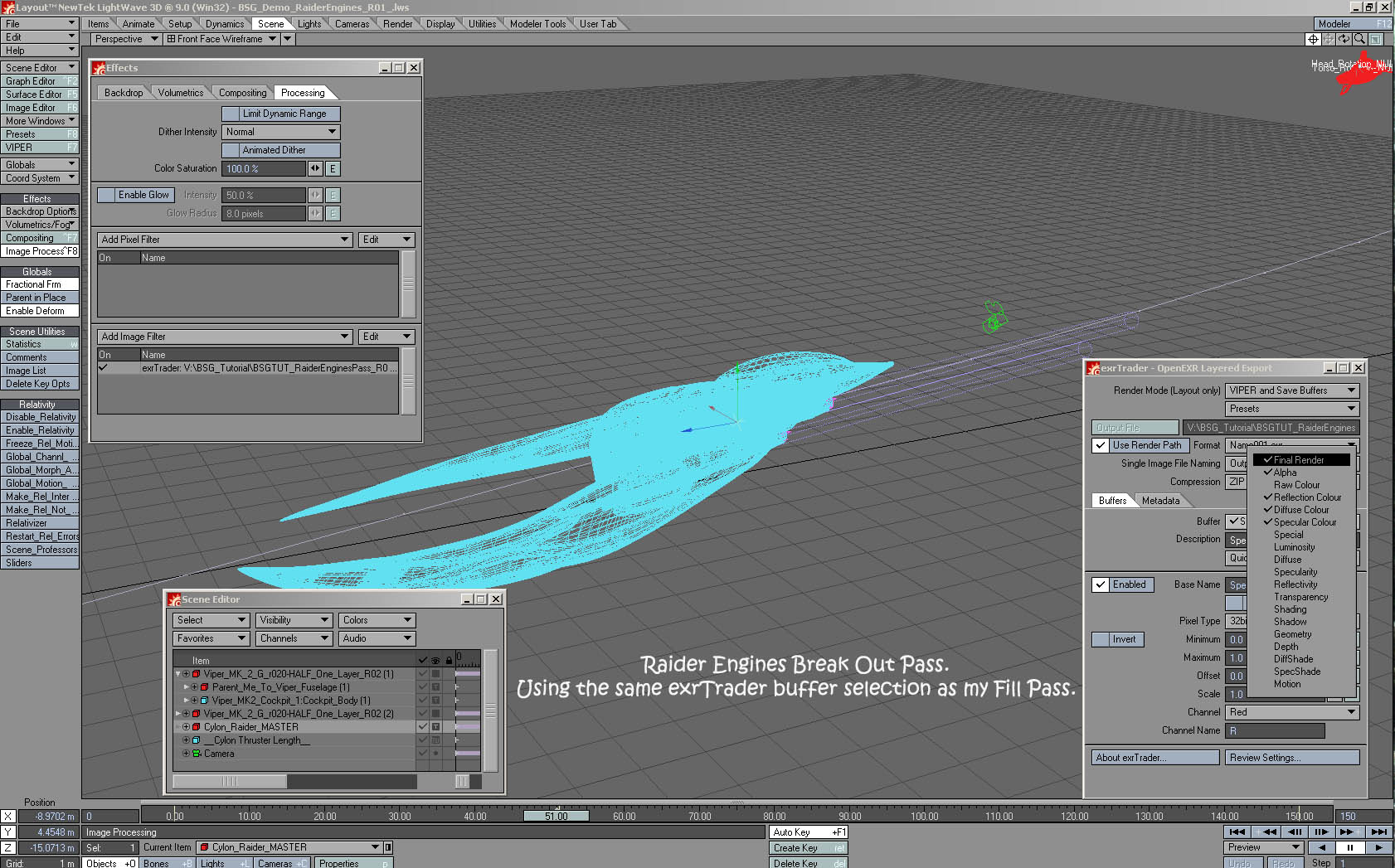Click the Scene Editor selected-column checkmark header icon
1395x868 pixels.
tap(423, 661)
